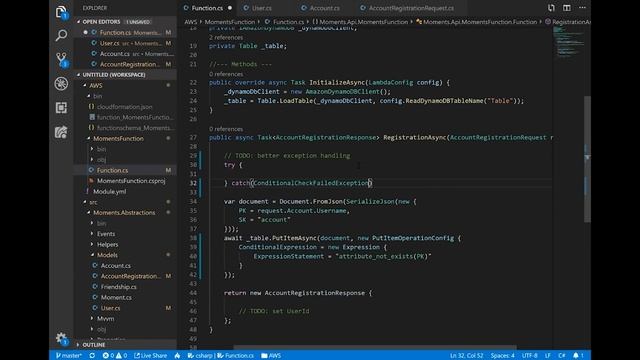The width and height of the screenshot is (640, 360).
Task: Switch to the User.cs tab
Action: coord(262,8)
